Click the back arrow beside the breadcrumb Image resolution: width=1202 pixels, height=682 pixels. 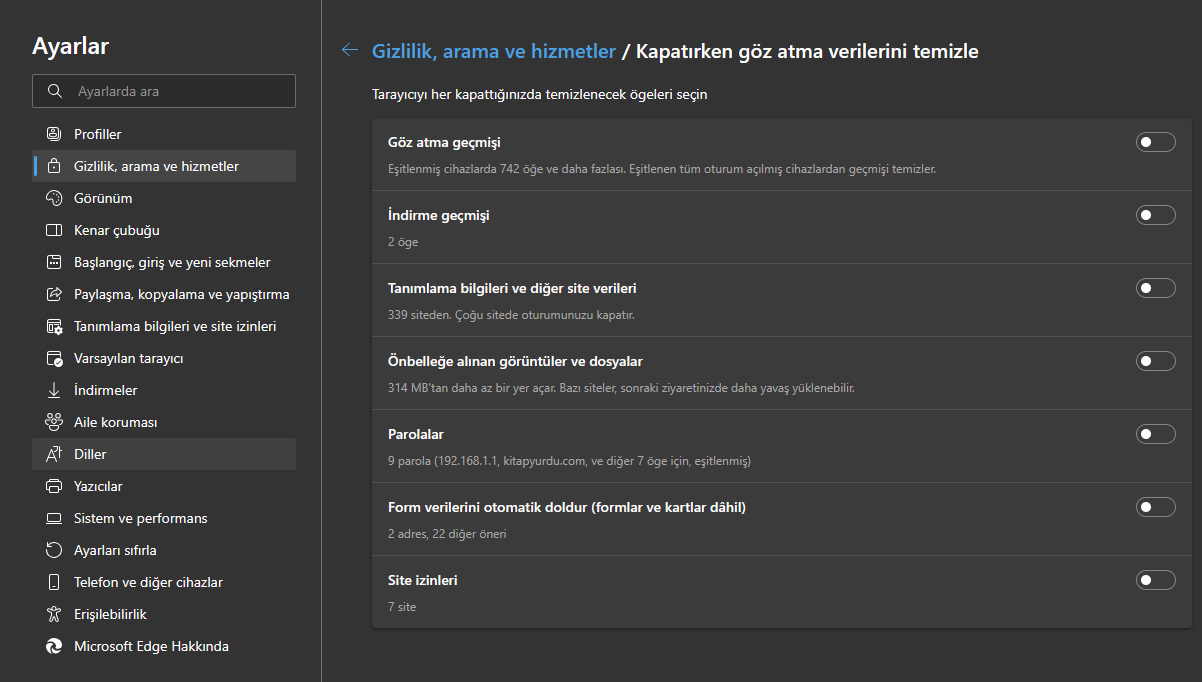click(x=349, y=50)
